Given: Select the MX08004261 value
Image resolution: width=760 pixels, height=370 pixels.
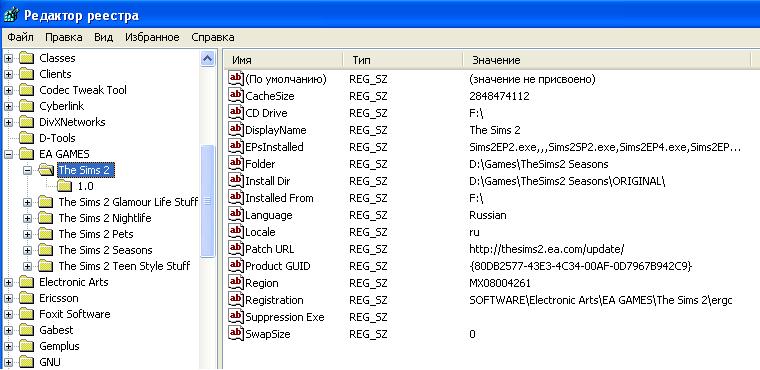Looking at the screenshot, I should pos(500,283).
